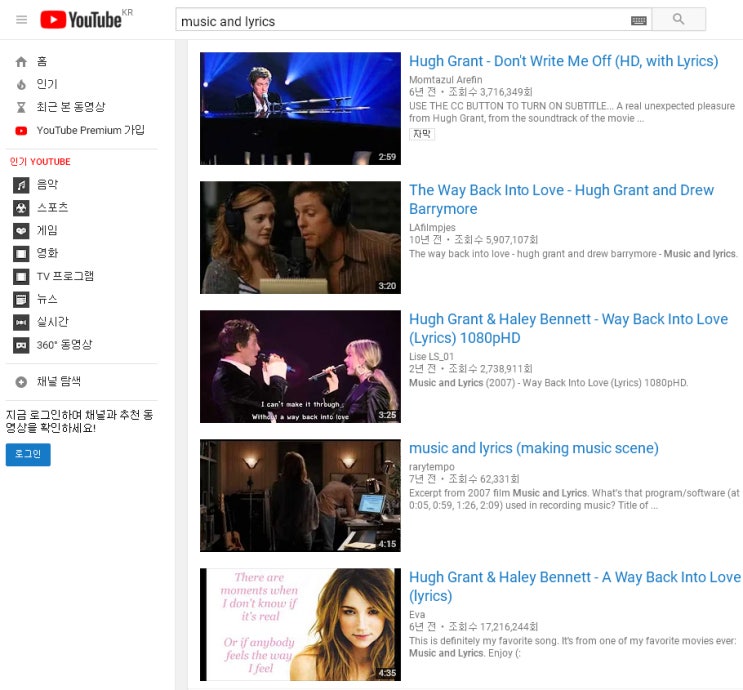Click the 자막 subtitles badge

click(422, 134)
